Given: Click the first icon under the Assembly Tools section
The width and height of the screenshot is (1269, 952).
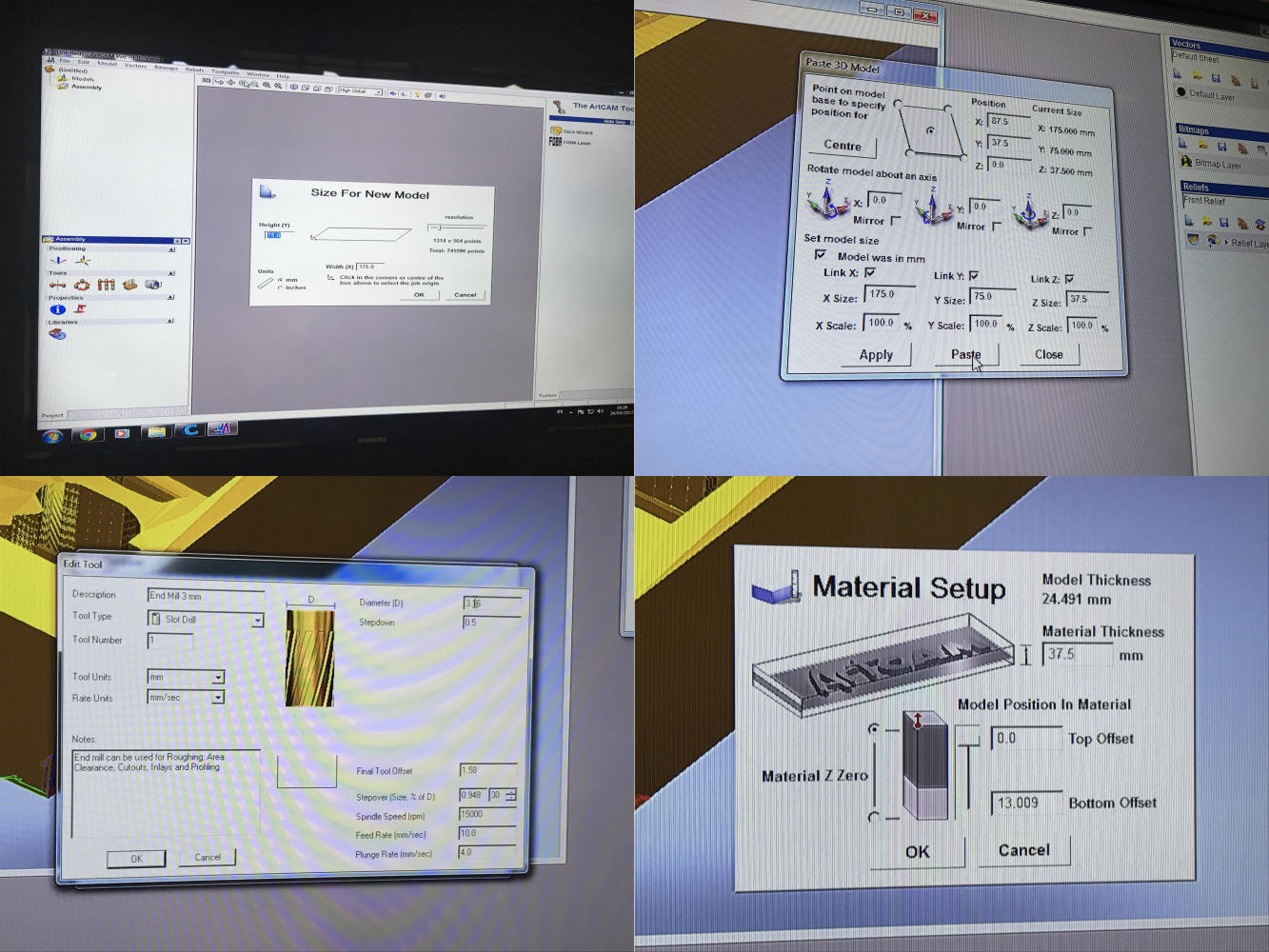Looking at the screenshot, I should [x=57, y=285].
